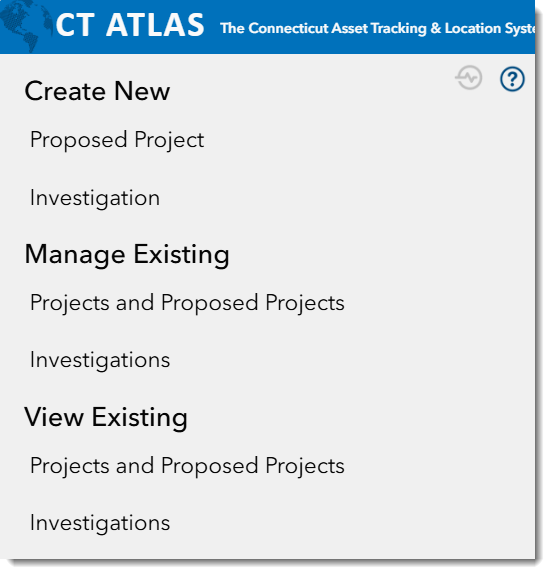The image size is (550, 574).
Task: Select the Create New section heading
Action: 97,91
